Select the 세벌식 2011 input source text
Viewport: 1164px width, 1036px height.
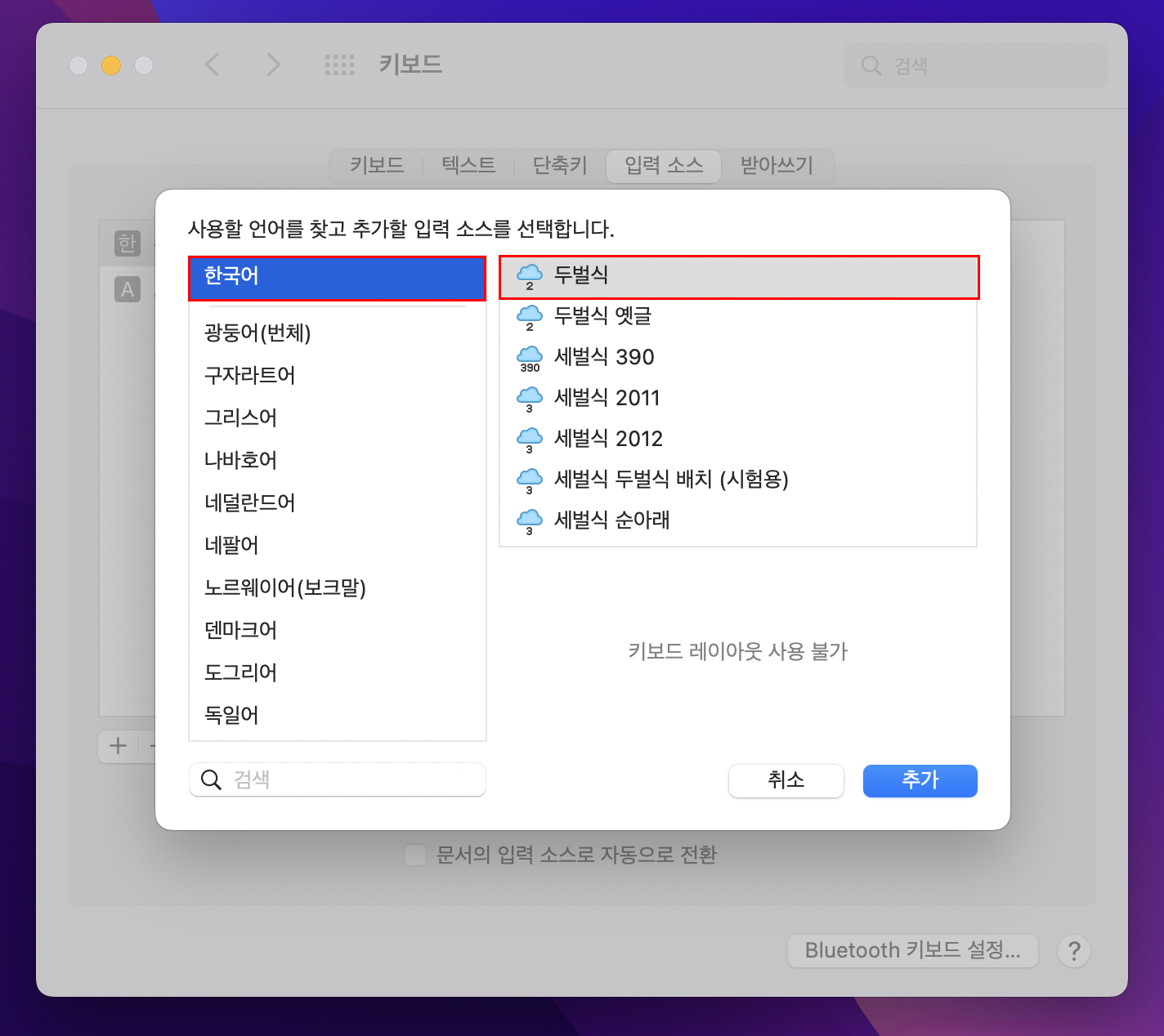click(607, 398)
